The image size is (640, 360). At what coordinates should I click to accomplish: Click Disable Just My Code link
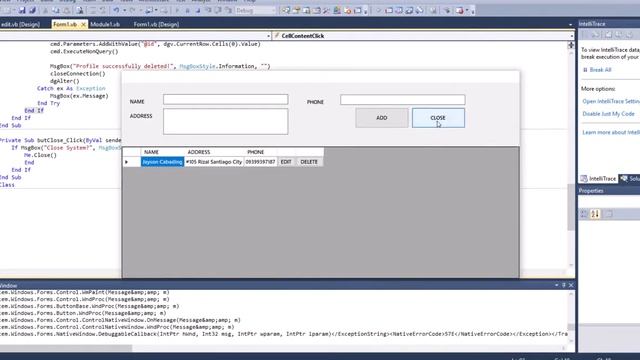[x=608, y=114]
